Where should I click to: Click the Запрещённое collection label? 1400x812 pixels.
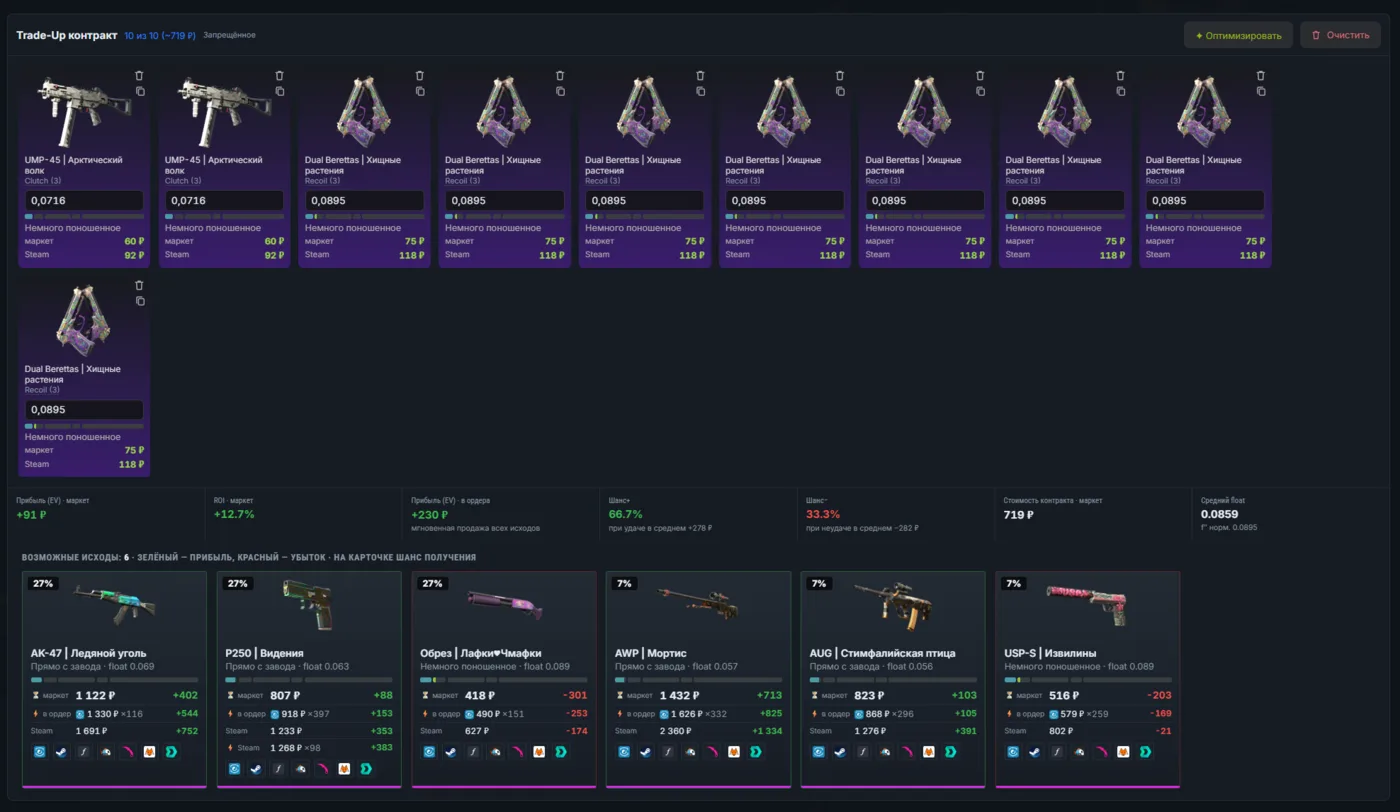point(229,35)
